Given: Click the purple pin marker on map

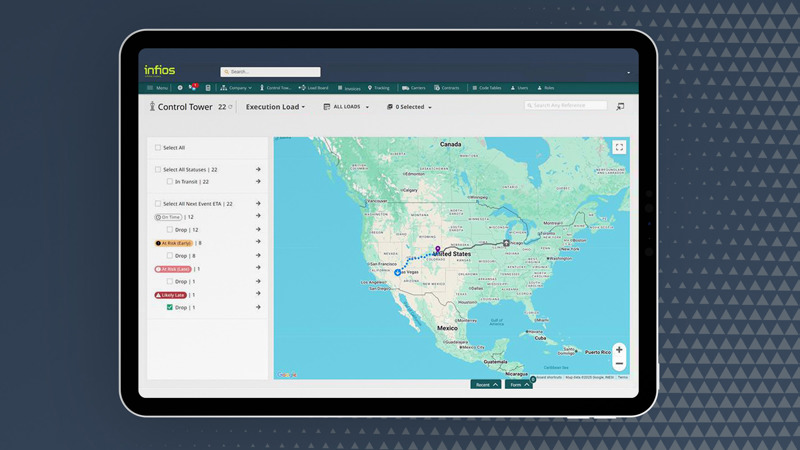Looking at the screenshot, I should (437, 249).
